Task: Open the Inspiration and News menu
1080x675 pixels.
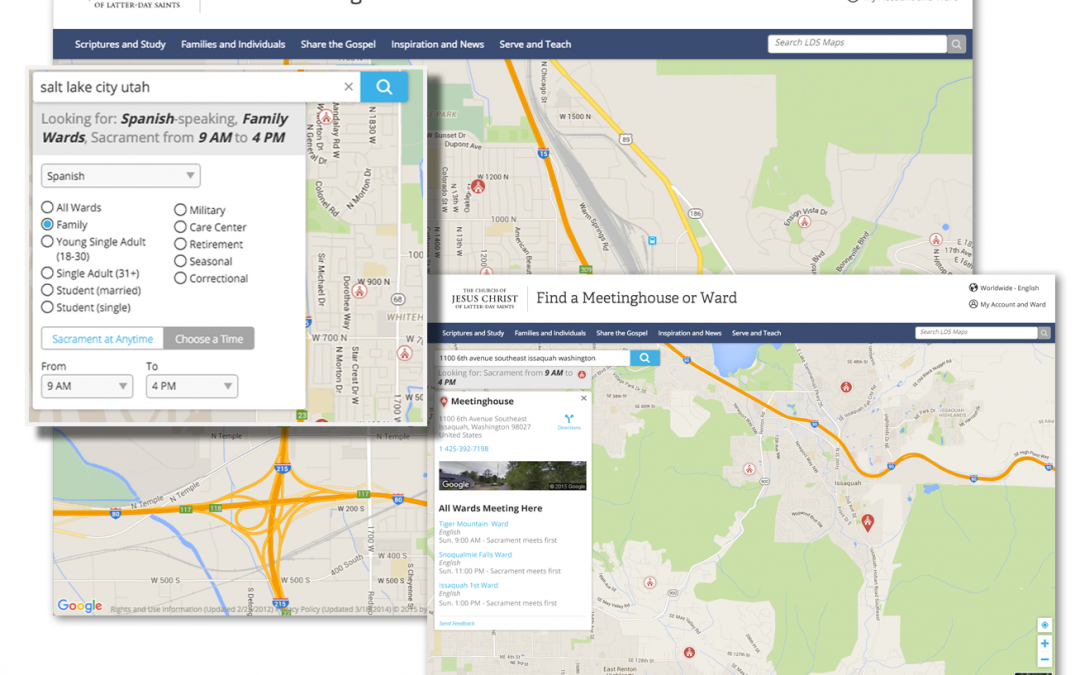Action: [x=437, y=44]
